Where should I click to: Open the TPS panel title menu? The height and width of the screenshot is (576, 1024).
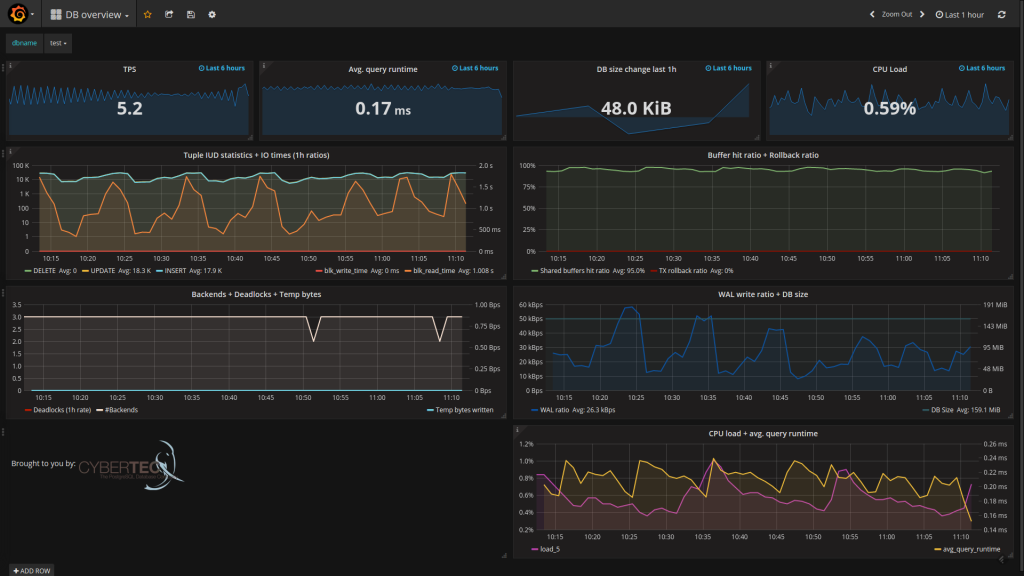point(129,69)
